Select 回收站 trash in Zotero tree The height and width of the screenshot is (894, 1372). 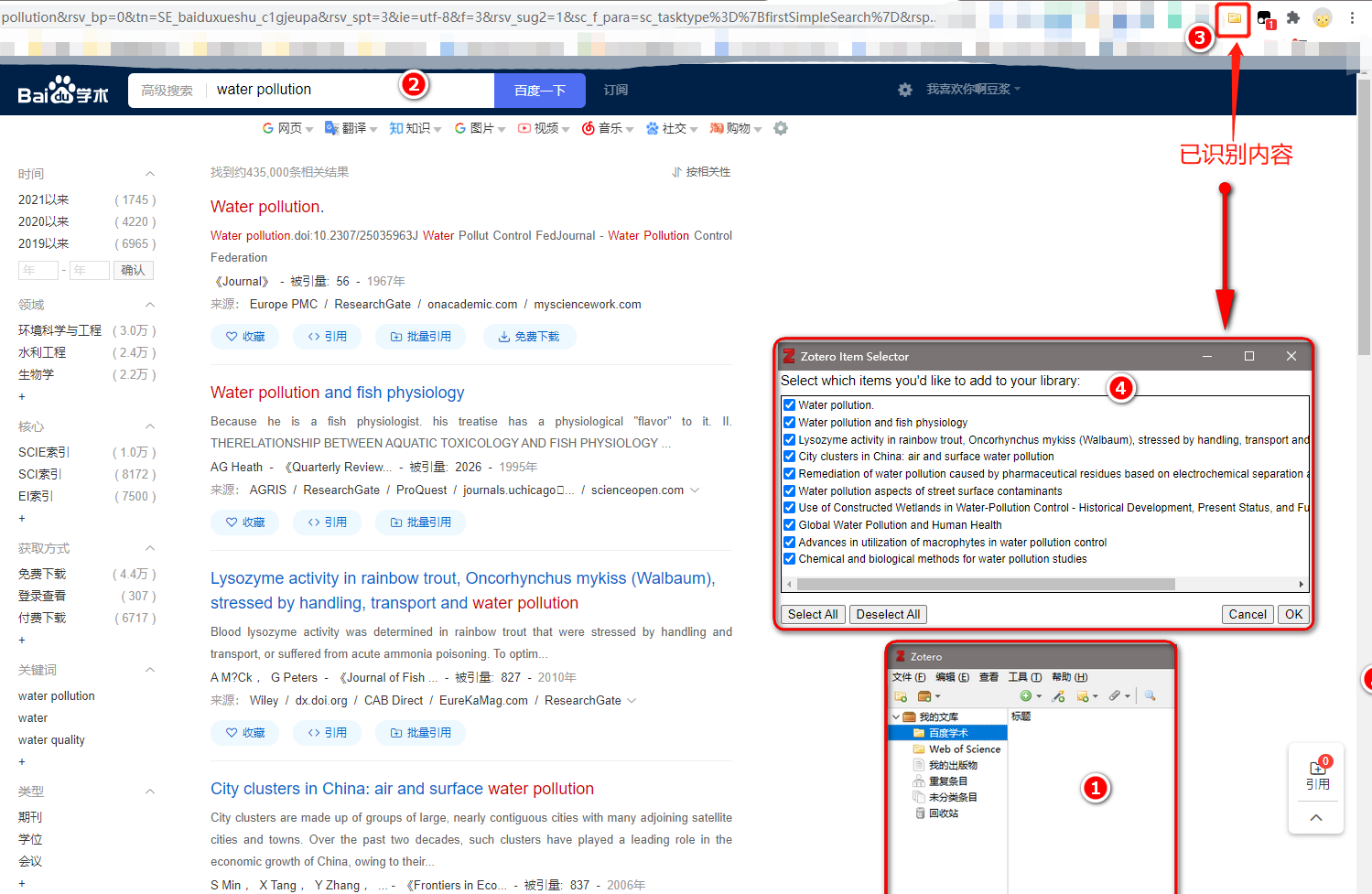click(935, 813)
